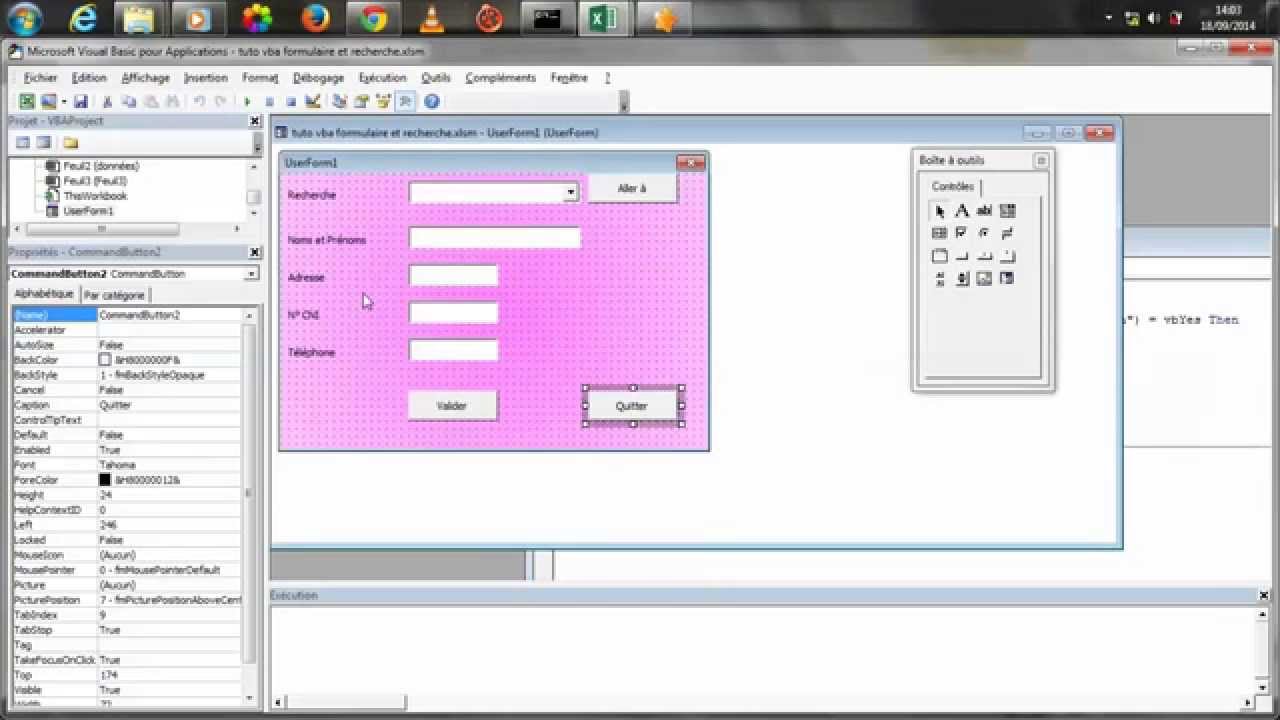Click the Copy toolbar icon
1280x720 pixels.
coord(129,101)
